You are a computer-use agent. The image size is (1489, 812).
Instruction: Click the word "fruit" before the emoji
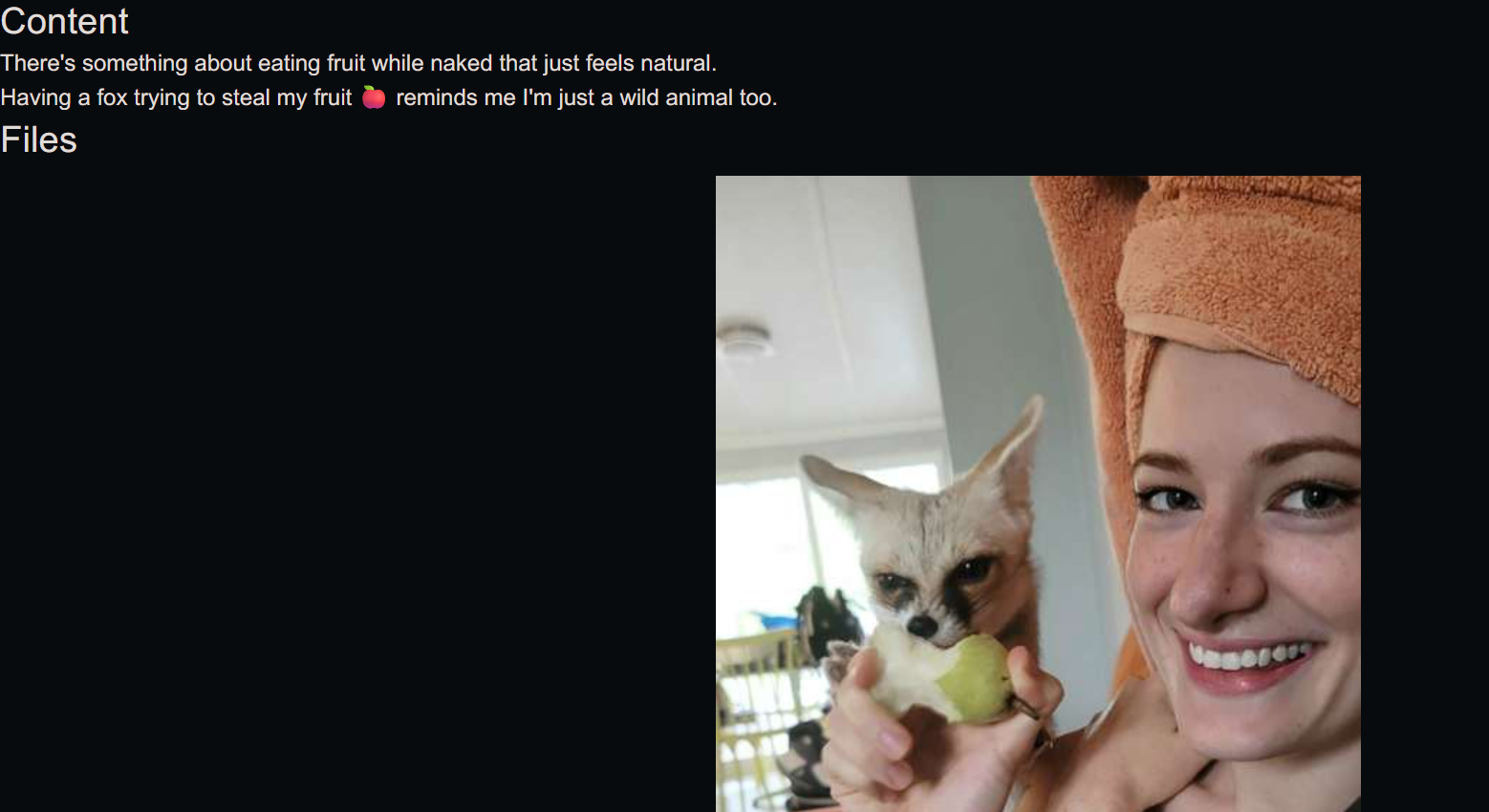pos(333,97)
